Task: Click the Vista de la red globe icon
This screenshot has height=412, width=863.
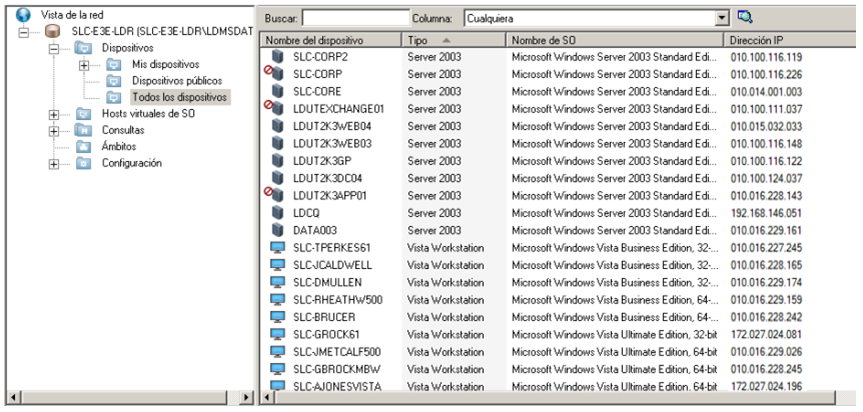Action: tap(25, 15)
